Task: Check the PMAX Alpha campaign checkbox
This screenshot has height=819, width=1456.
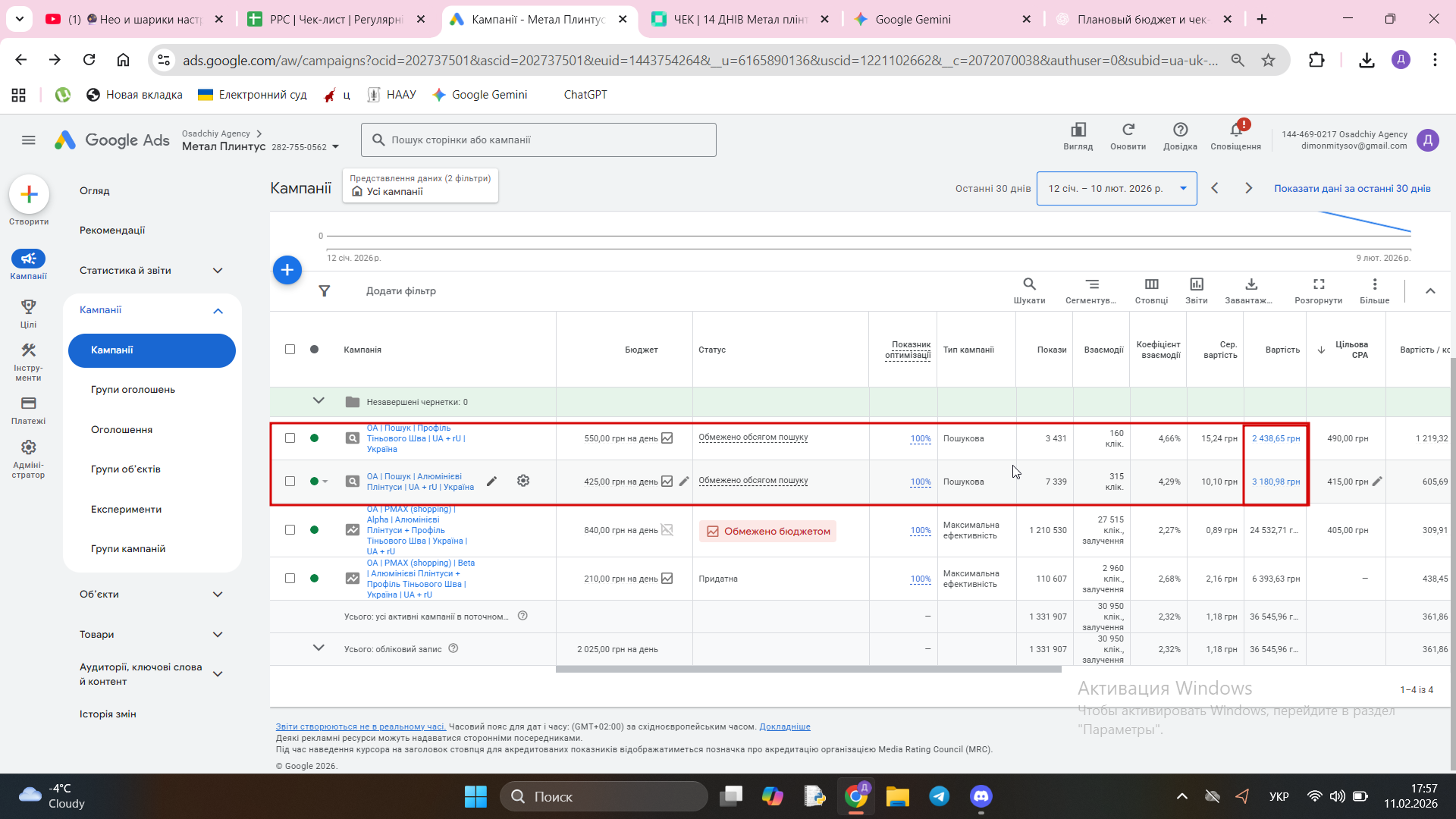Action: [290, 530]
